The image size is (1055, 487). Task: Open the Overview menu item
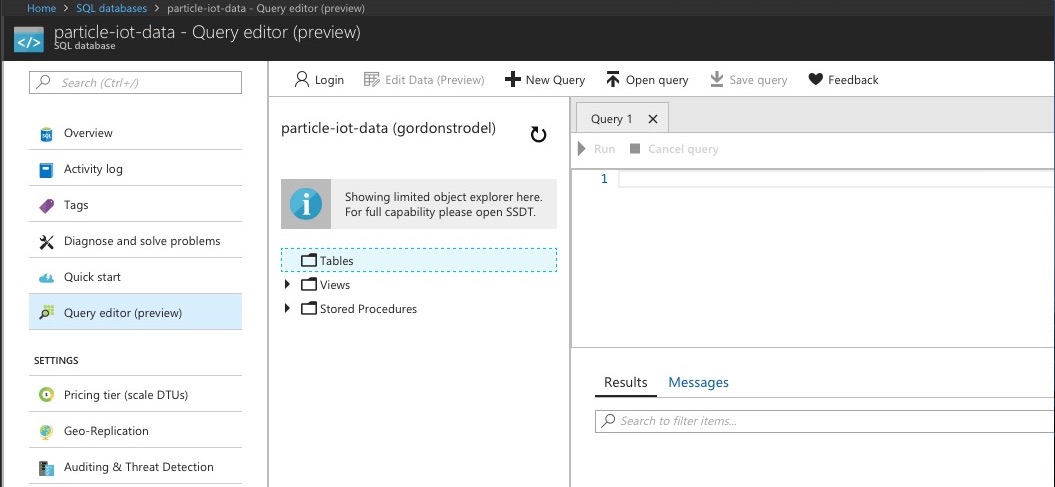[x=135, y=133]
